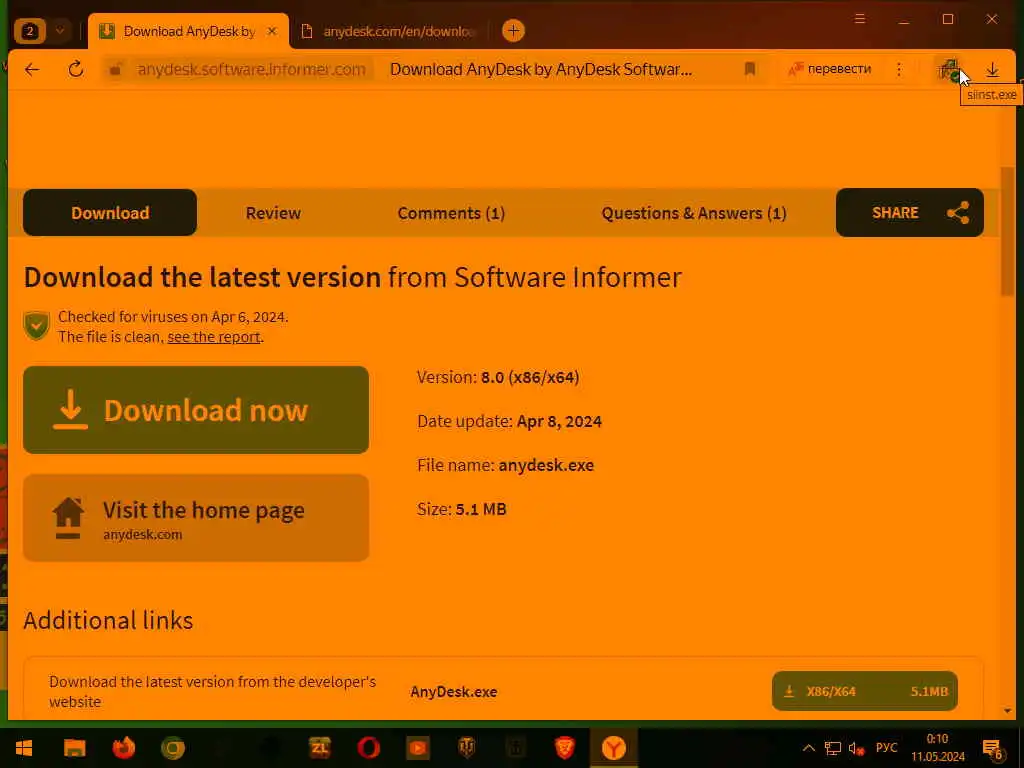
Task: Click the SHARE button
Action: tap(910, 213)
